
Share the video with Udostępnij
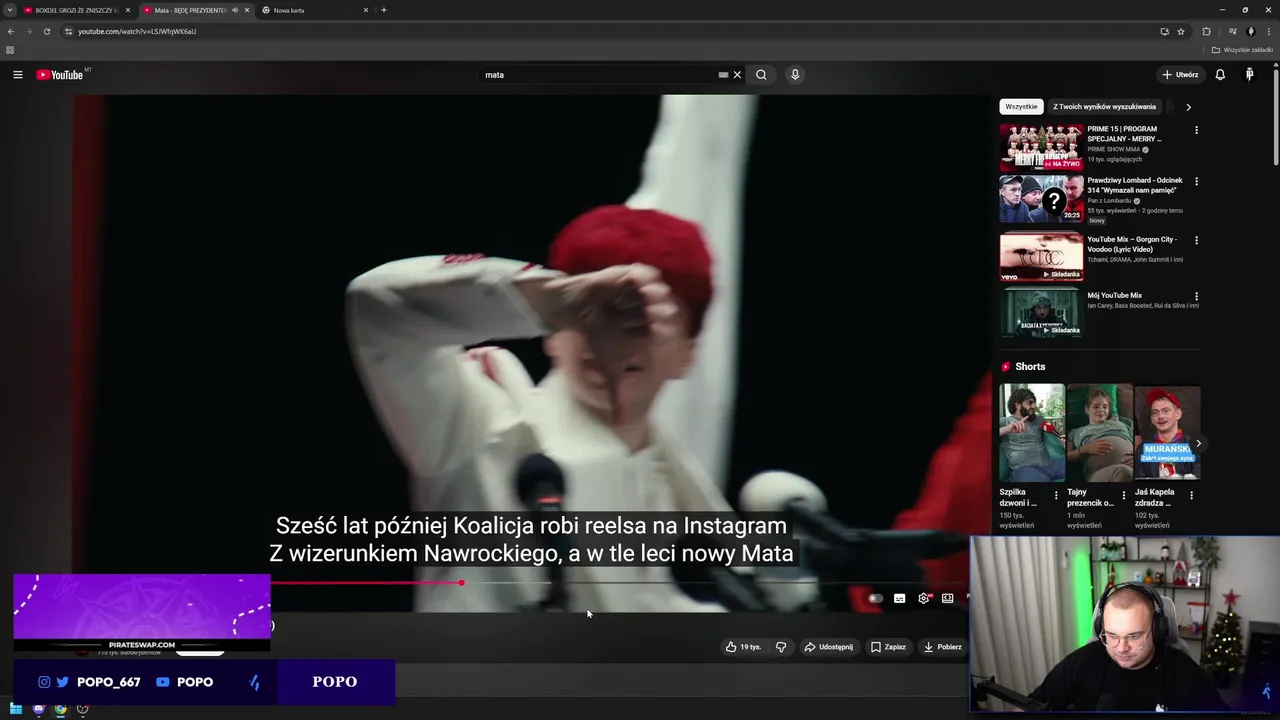pyautogui.click(x=829, y=647)
